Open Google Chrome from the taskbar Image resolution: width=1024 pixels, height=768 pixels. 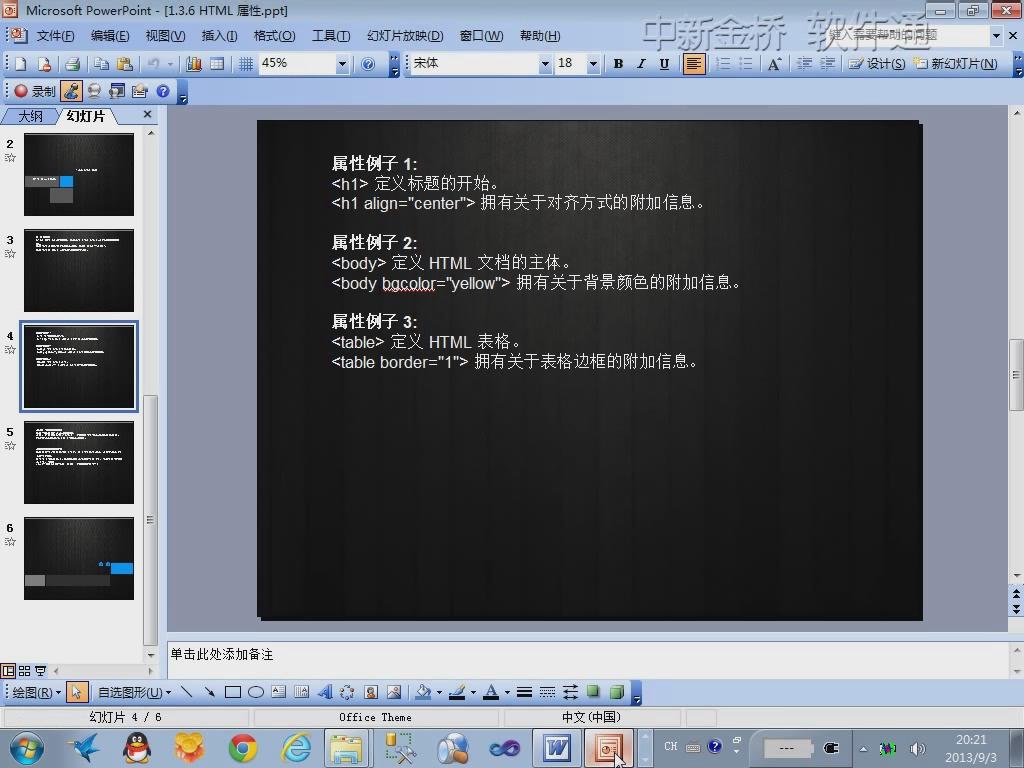tap(242, 748)
